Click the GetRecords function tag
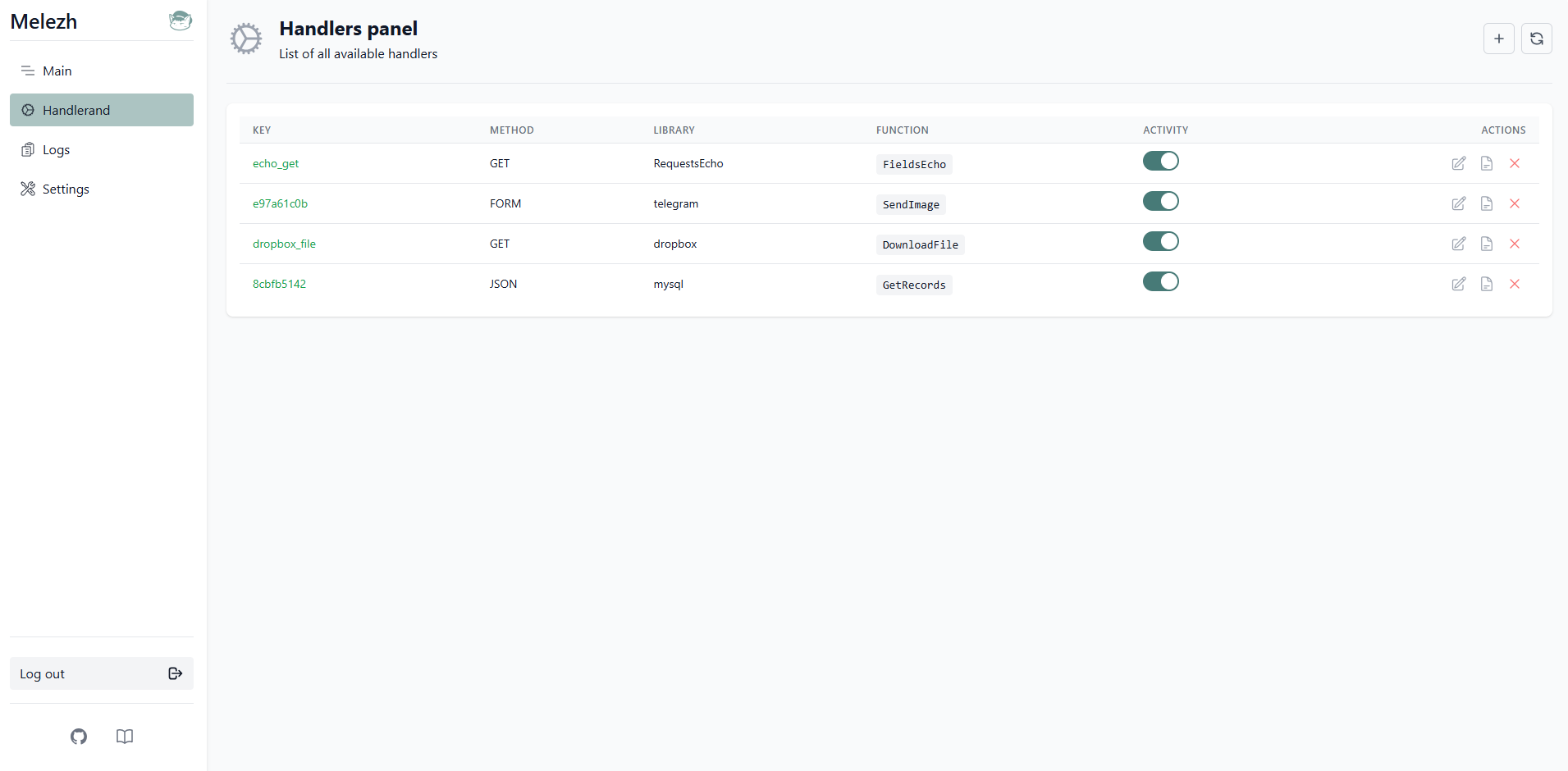The image size is (1568, 771). (914, 285)
